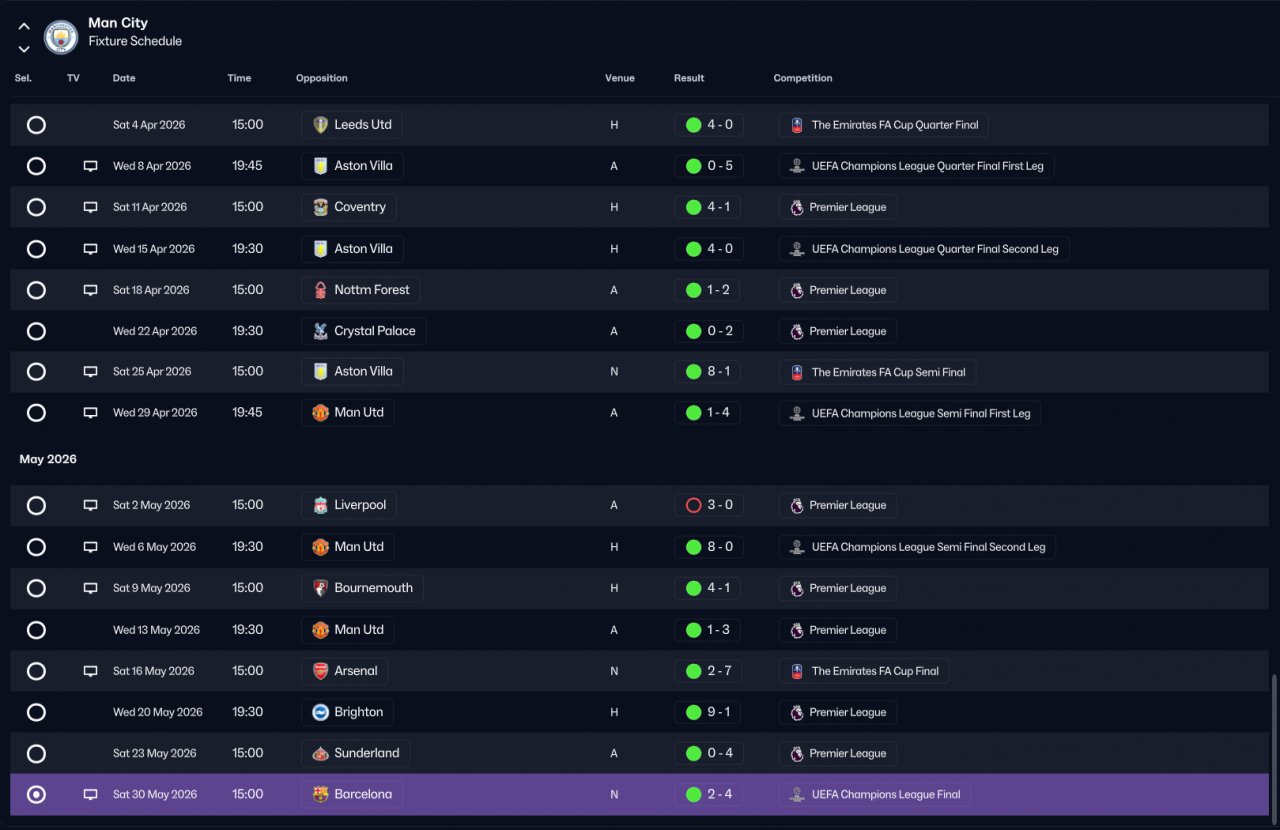The image size is (1280, 830).
Task: Select the radio button for Sunderland fixture
Action: (x=36, y=754)
